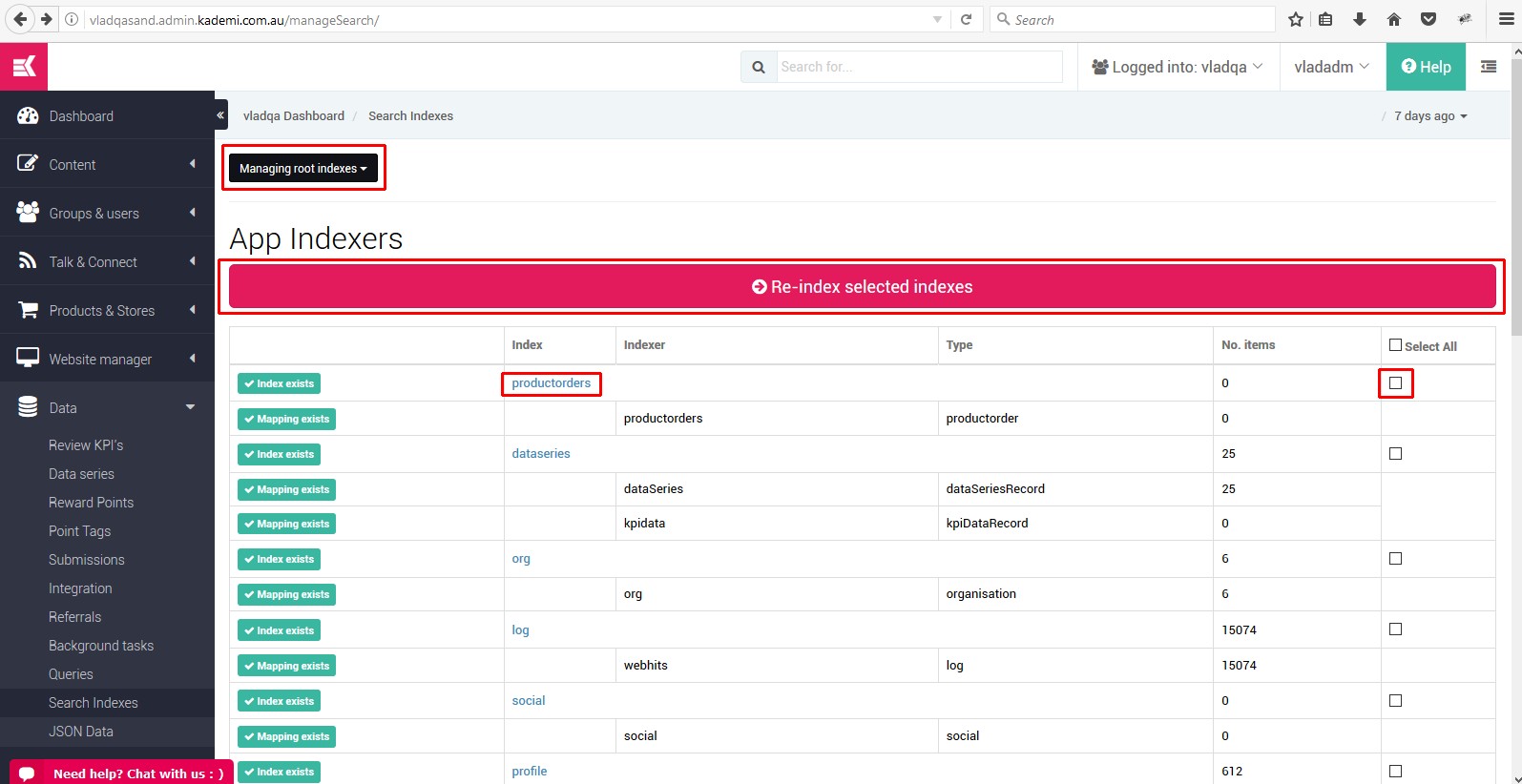Viewport: 1522px width, 784px height.
Task: Expand the Website manager menu arrow
Action: click(193, 358)
